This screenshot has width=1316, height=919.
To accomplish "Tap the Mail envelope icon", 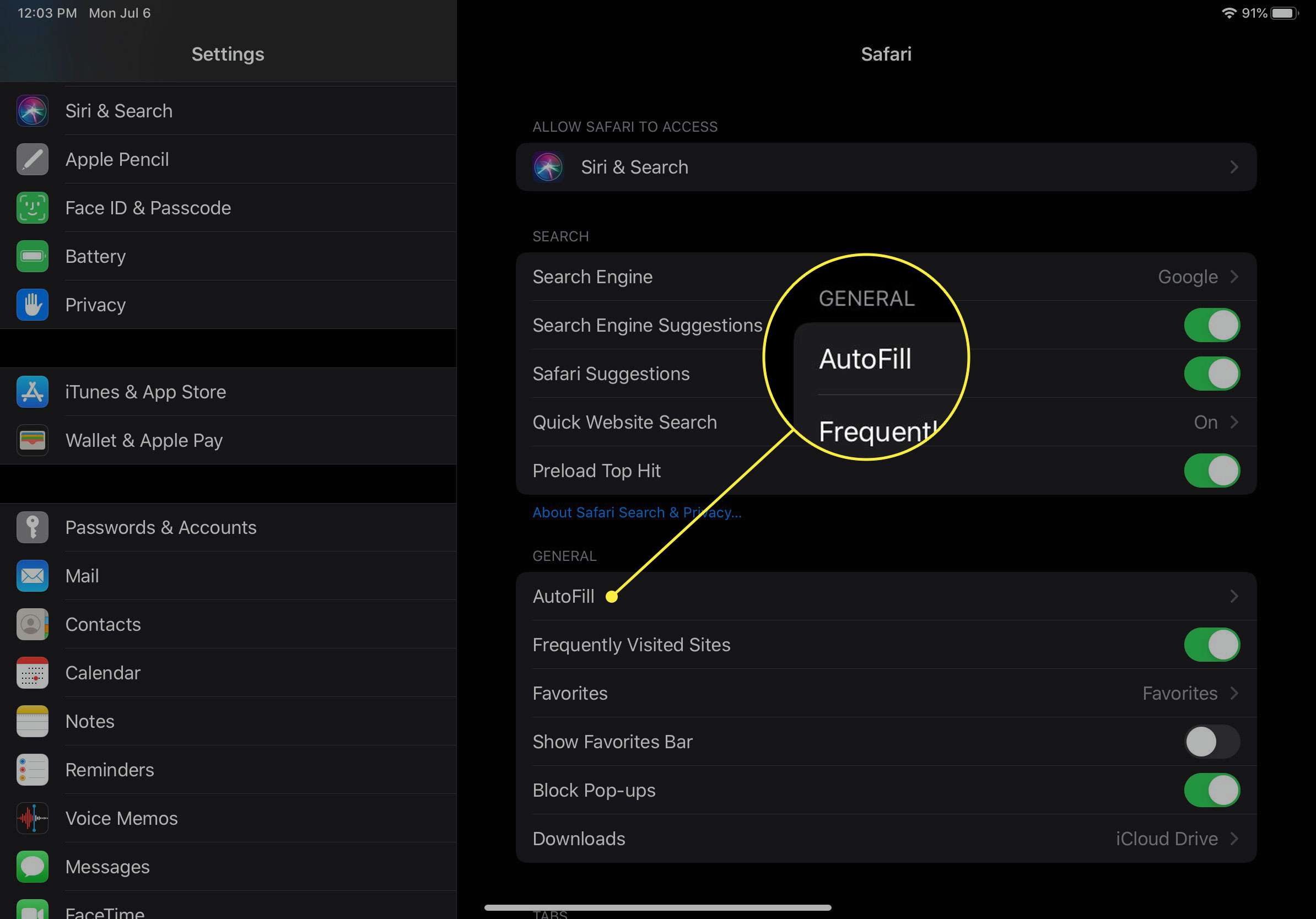I will (32, 576).
